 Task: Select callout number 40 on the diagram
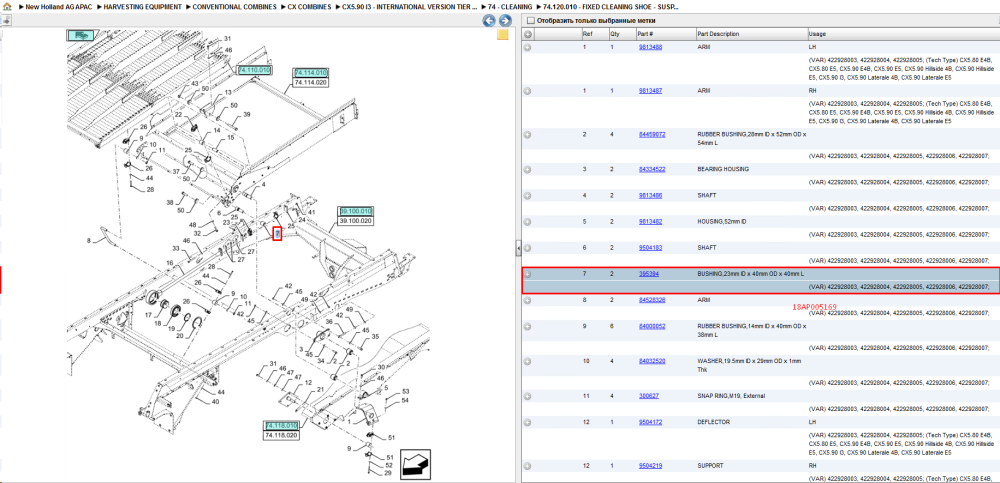tap(216, 401)
